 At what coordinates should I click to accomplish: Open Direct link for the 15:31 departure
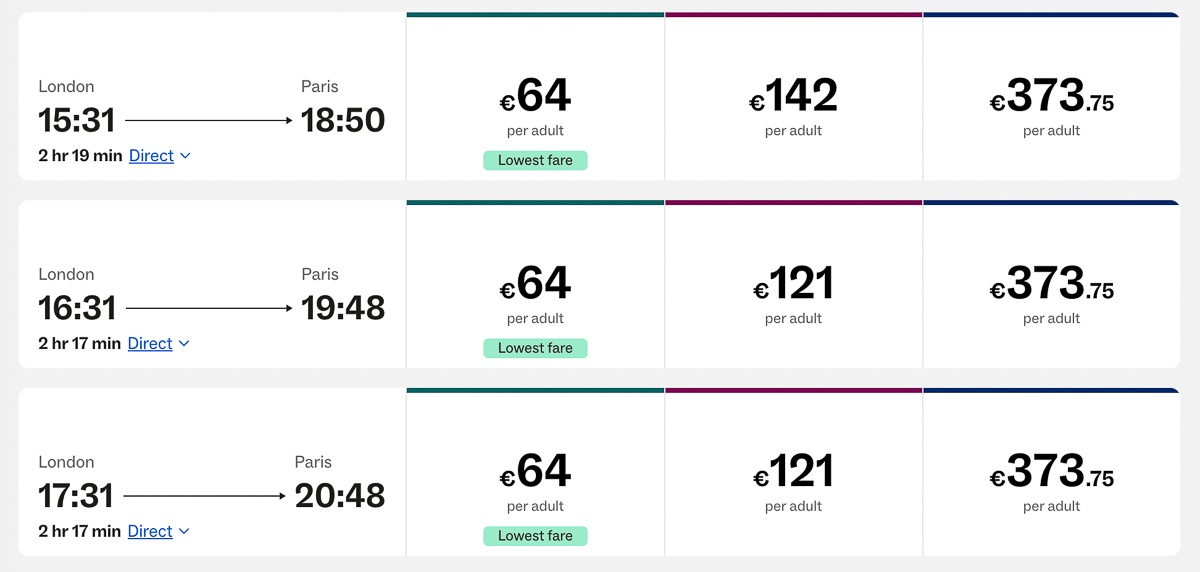pyautogui.click(x=152, y=156)
